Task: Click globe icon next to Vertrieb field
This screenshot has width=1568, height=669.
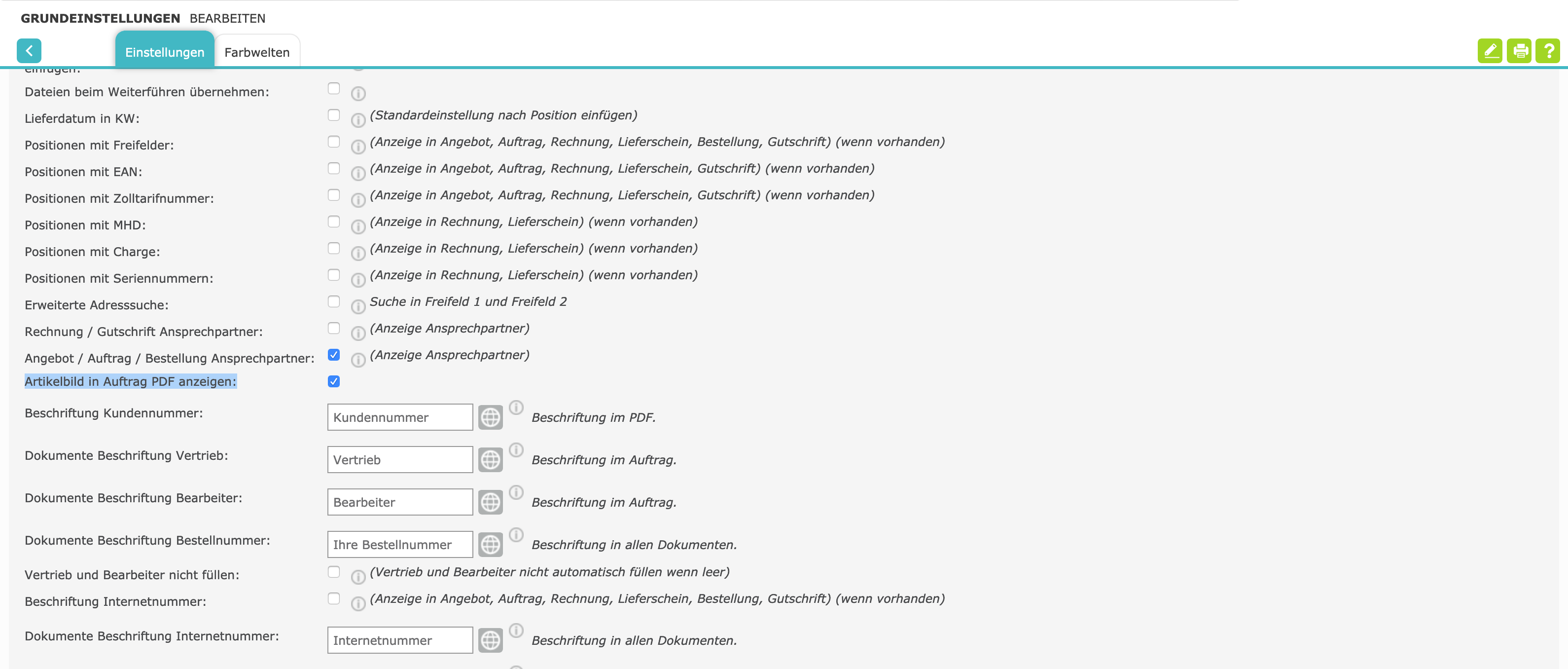Action: click(490, 460)
